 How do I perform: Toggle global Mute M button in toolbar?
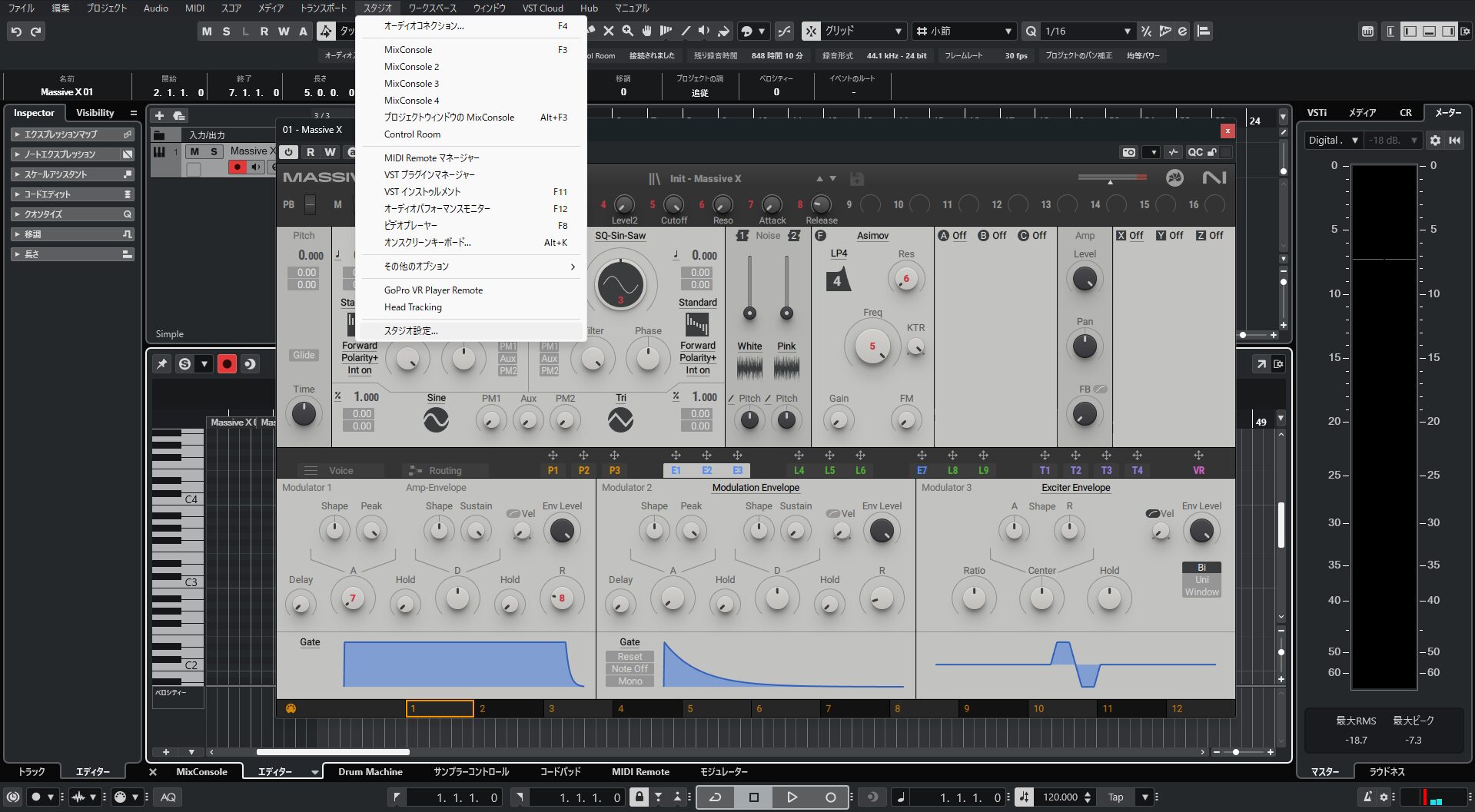(206, 31)
